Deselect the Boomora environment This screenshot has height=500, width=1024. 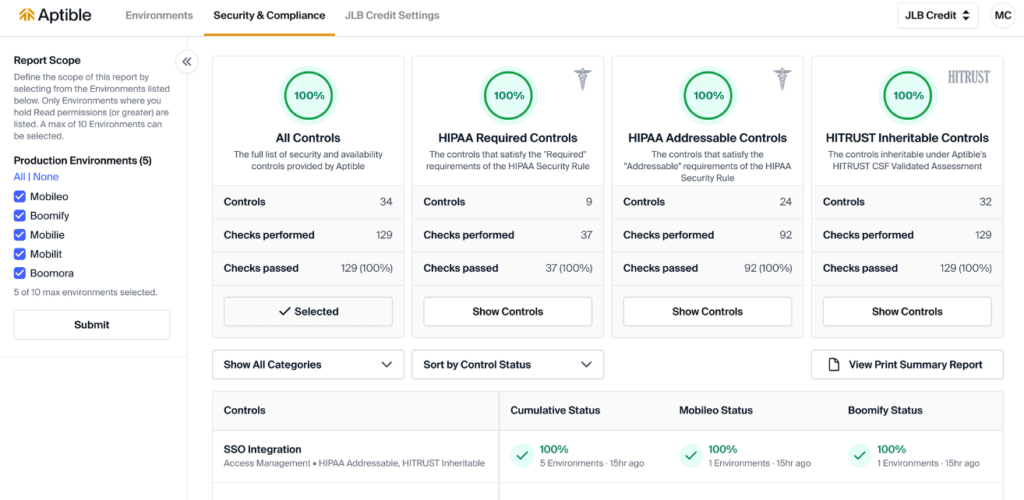(20, 273)
